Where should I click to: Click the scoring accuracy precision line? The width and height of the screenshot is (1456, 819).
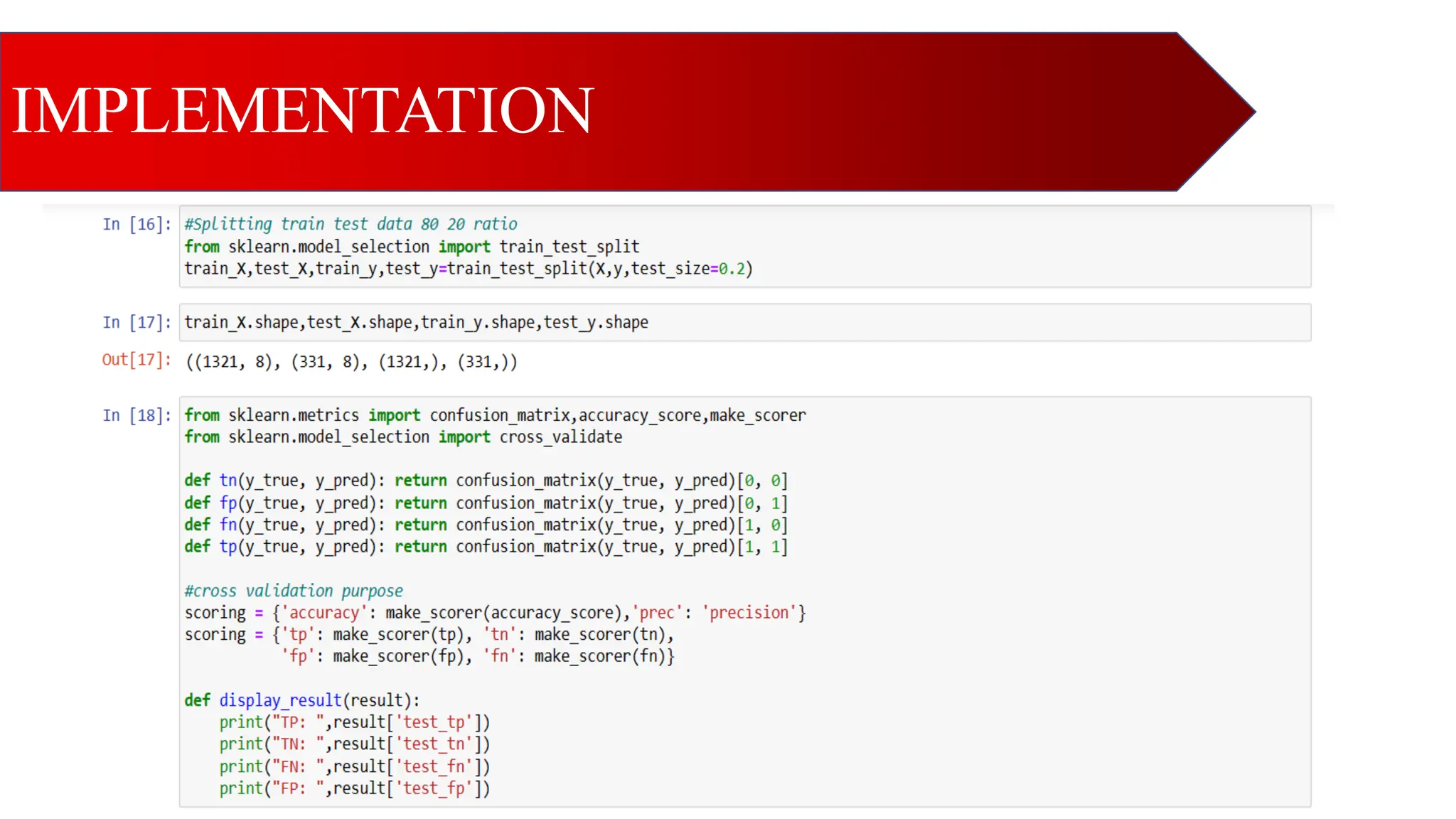point(495,613)
